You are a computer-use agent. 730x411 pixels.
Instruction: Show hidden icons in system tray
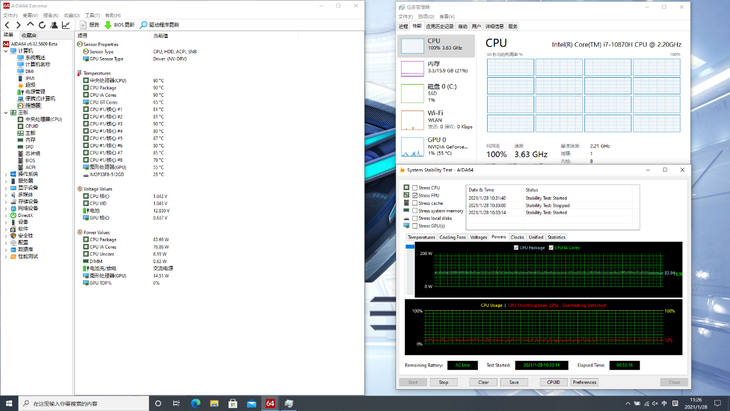pyautogui.click(x=628, y=404)
